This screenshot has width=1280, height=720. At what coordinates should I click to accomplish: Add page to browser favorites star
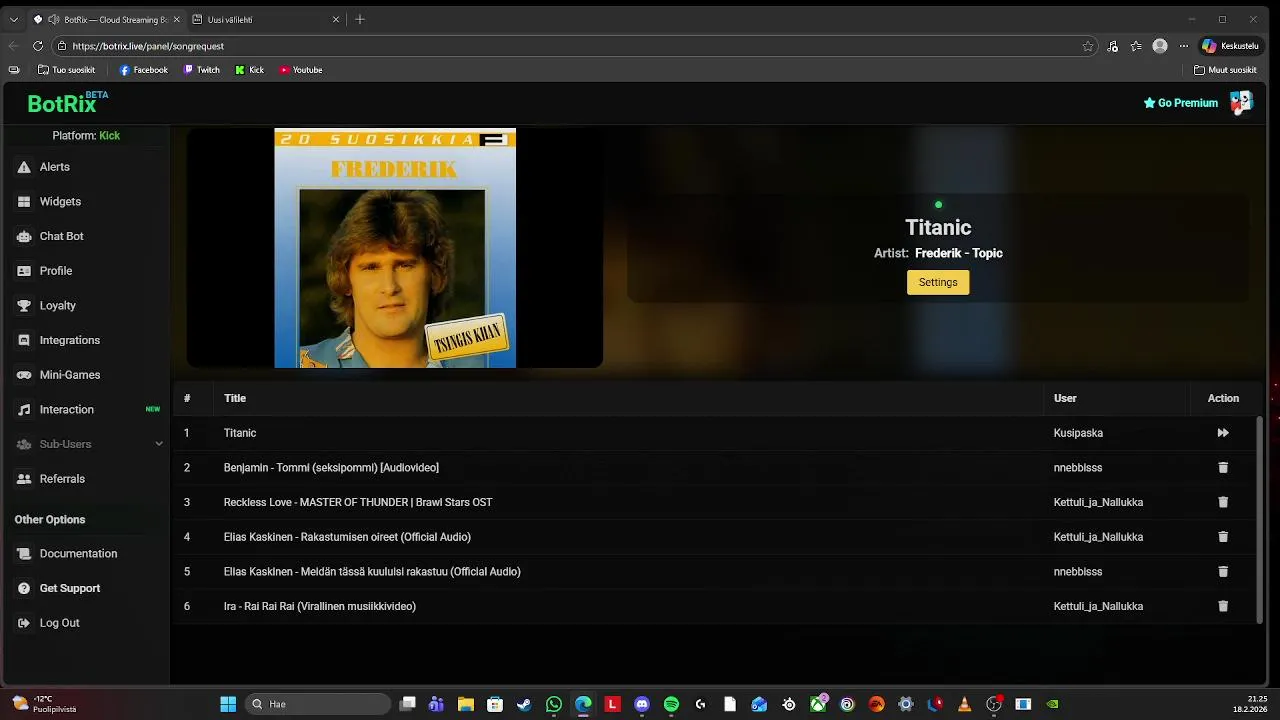pos(1088,46)
